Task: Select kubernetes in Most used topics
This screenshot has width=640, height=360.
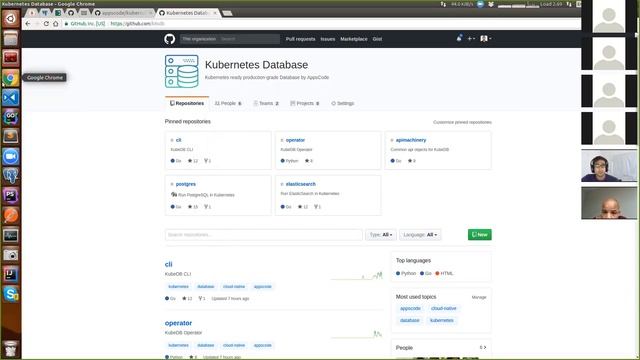Action: 442,320
